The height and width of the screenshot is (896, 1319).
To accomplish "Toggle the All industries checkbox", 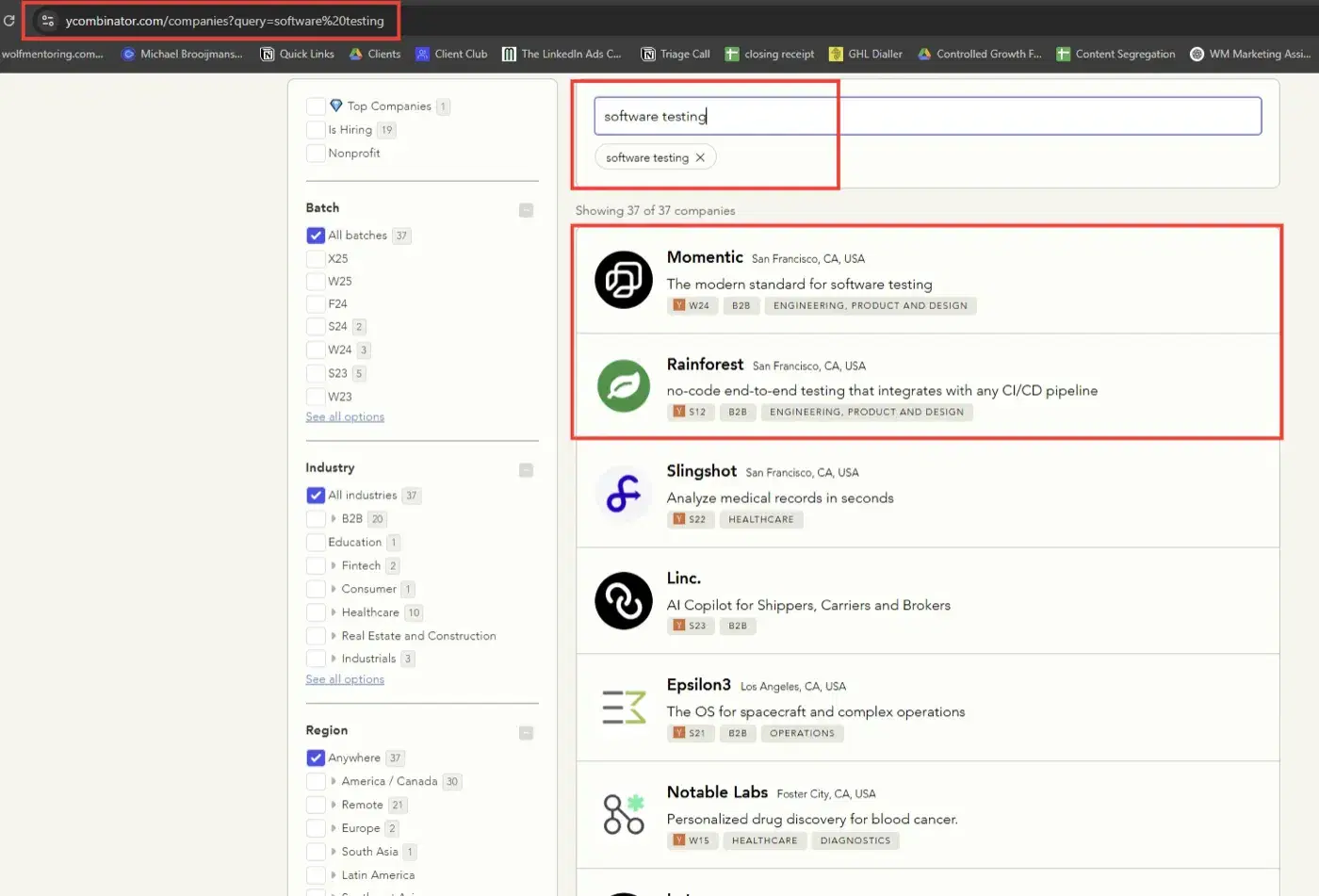I will (x=316, y=495).
